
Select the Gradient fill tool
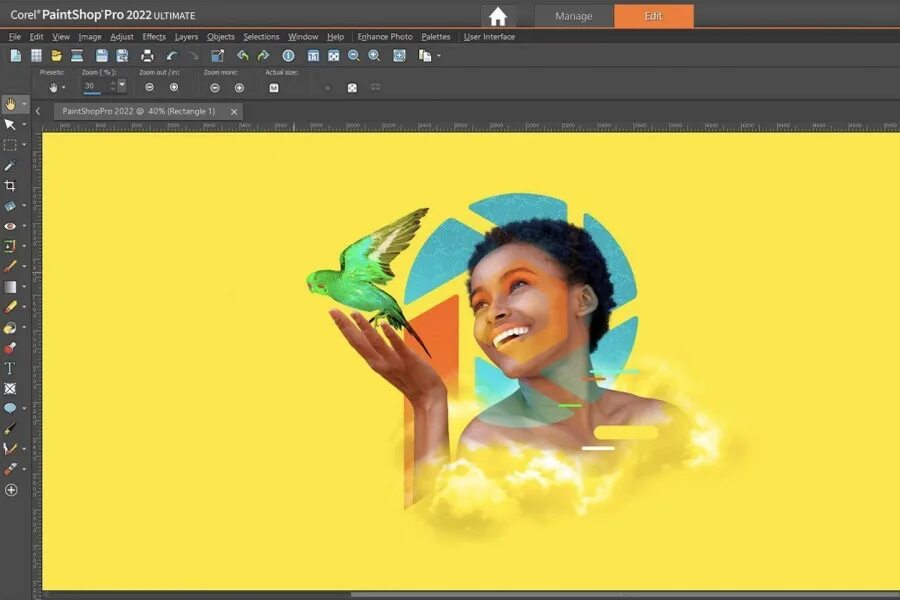pos(10,287)
